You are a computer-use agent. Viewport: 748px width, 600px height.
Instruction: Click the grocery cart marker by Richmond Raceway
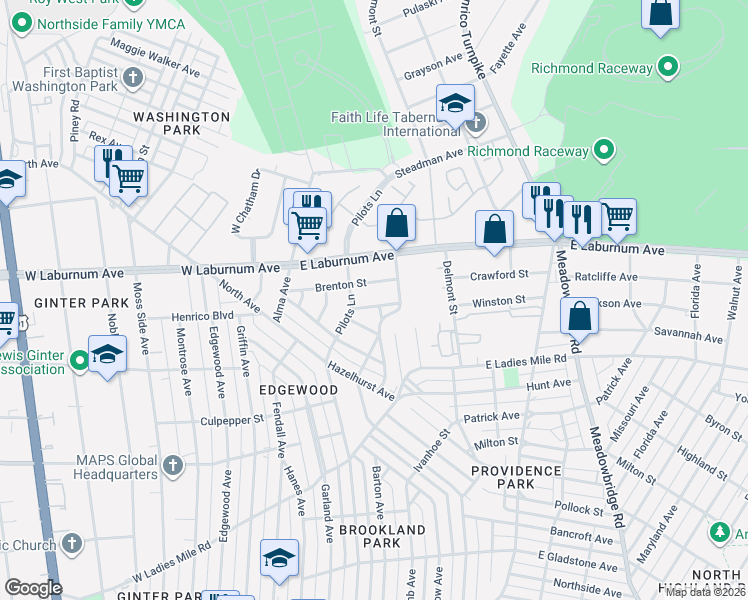tap(618, 220)
